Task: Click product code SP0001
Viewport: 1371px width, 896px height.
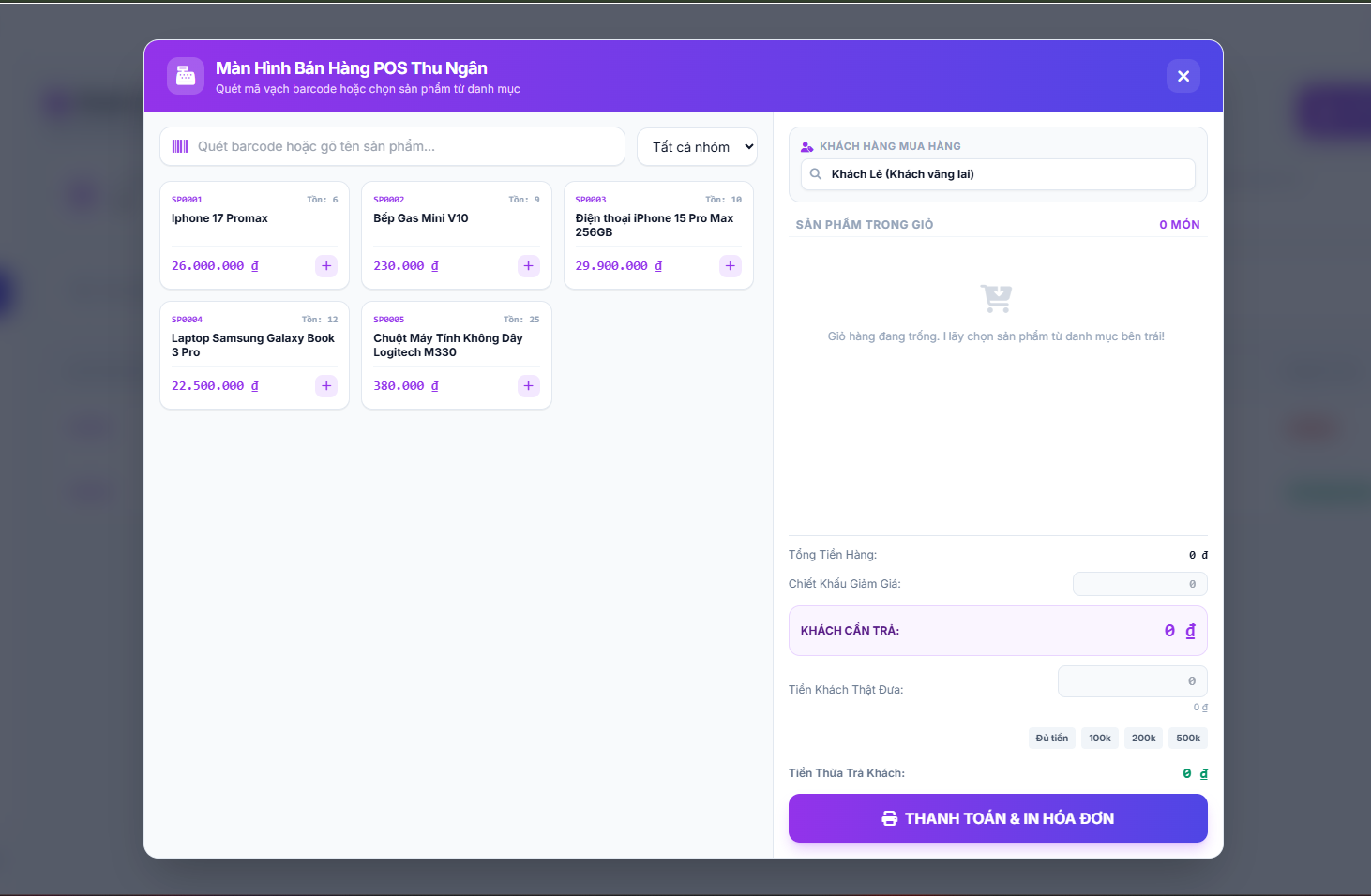Action: click(x=187, y=200)
